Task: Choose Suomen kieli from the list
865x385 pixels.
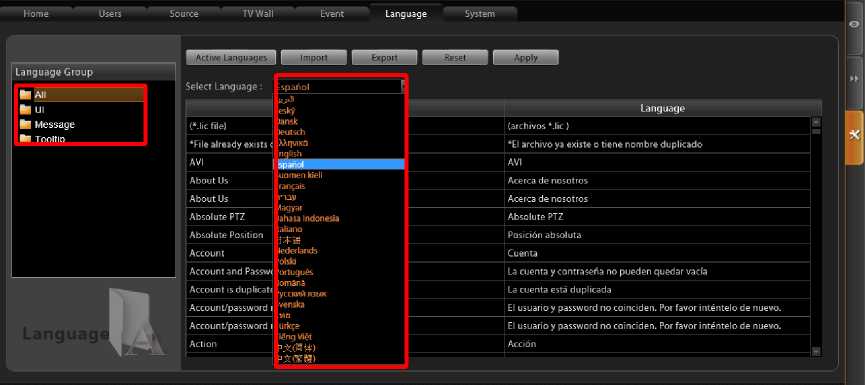Action: (x=340, y=175)
